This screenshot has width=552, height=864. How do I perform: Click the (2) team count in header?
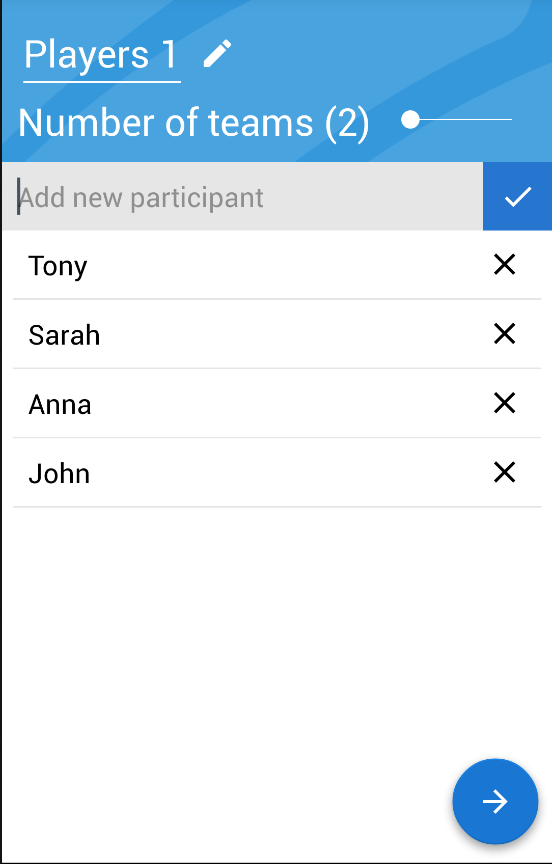pos(347,123)
